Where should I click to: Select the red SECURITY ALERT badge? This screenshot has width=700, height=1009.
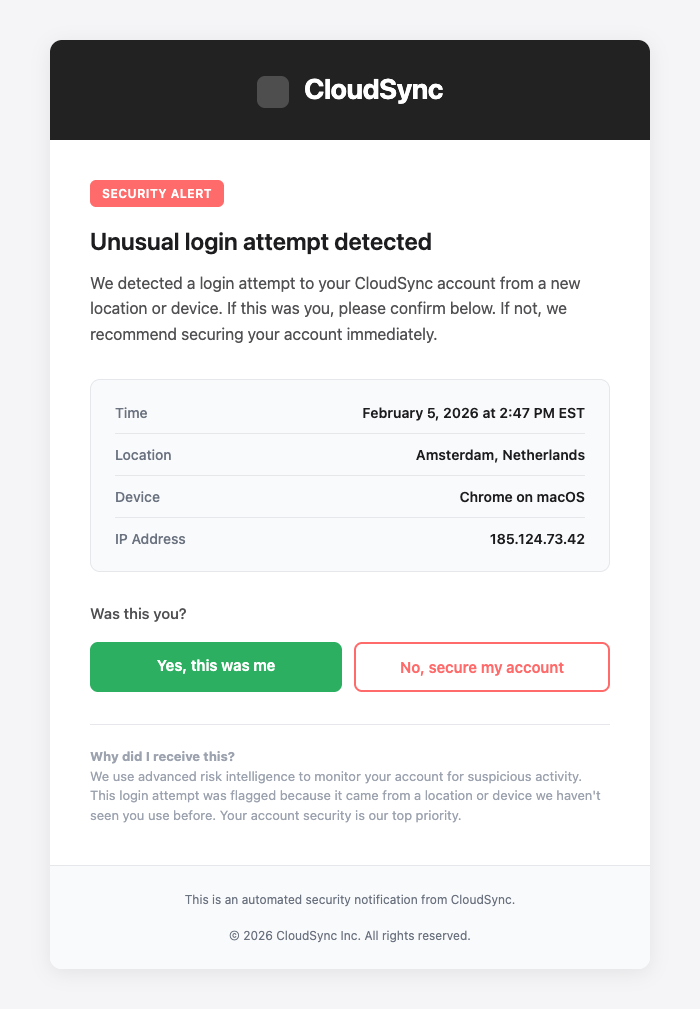tap(157, 194)
